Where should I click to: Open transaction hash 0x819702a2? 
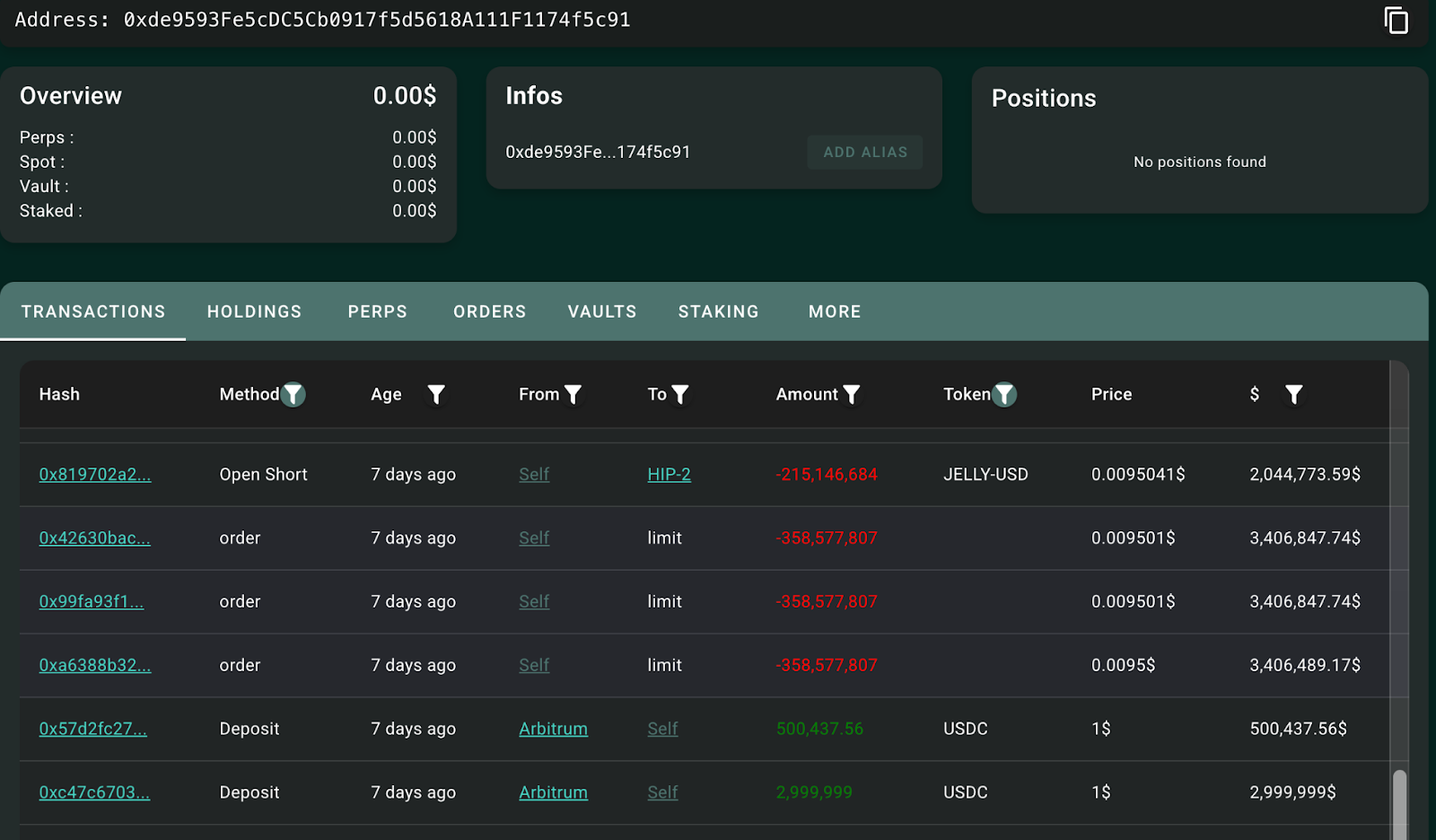click(x=95, y=475)
